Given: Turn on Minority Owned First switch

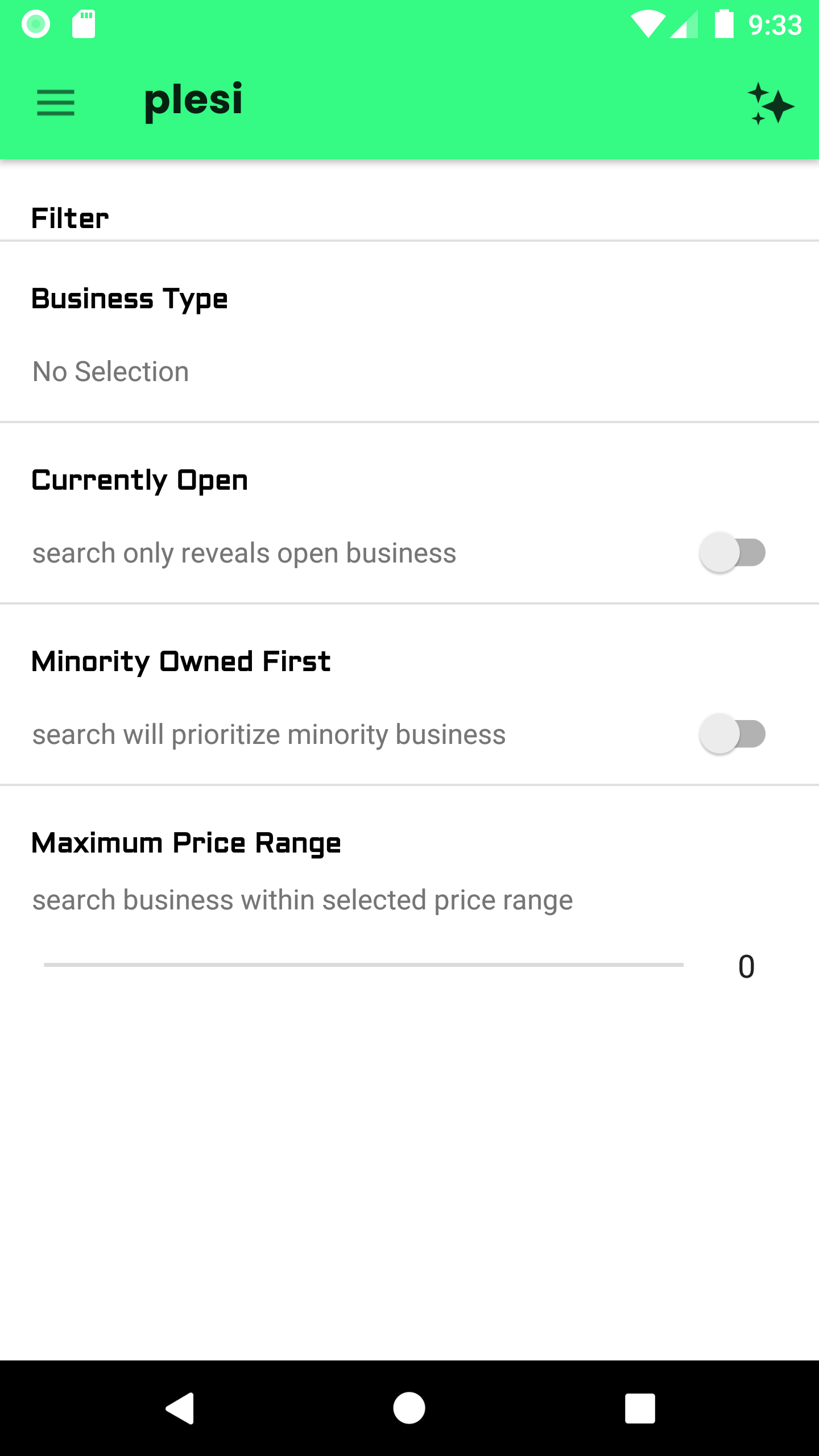Looking at the screenshot, I should click(x=733, y=734).
